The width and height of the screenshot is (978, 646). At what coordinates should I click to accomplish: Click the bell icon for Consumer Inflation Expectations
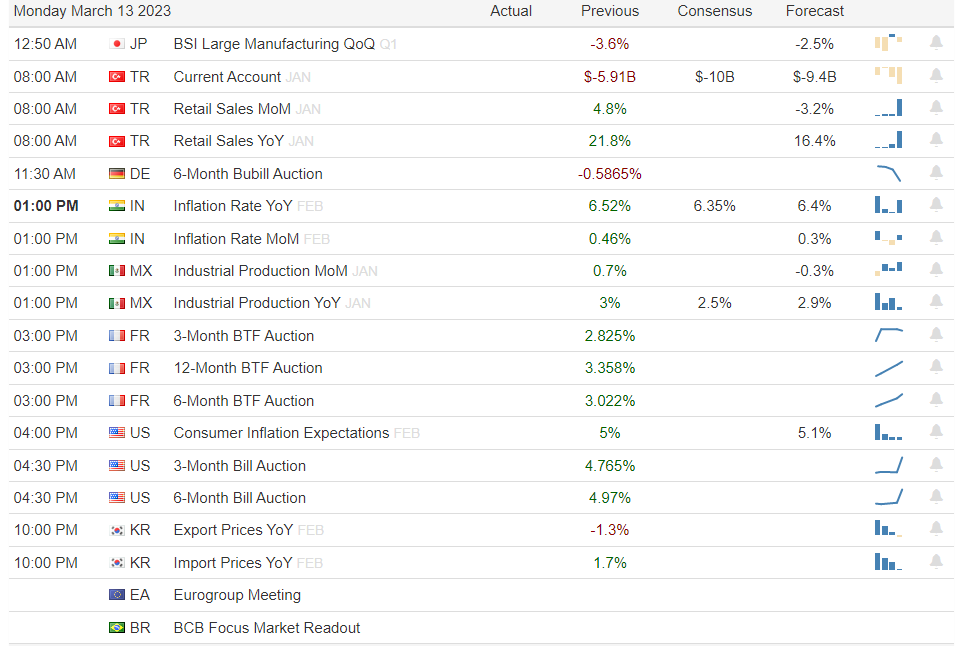pyautogui.click(x=936, y=432)
